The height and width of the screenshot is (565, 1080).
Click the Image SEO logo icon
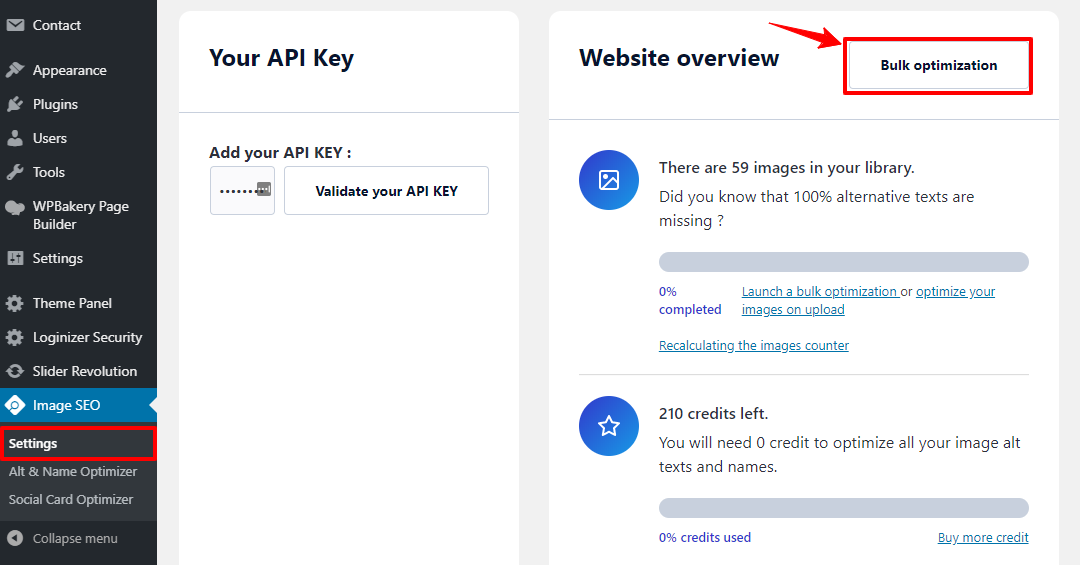pos(14,405)
